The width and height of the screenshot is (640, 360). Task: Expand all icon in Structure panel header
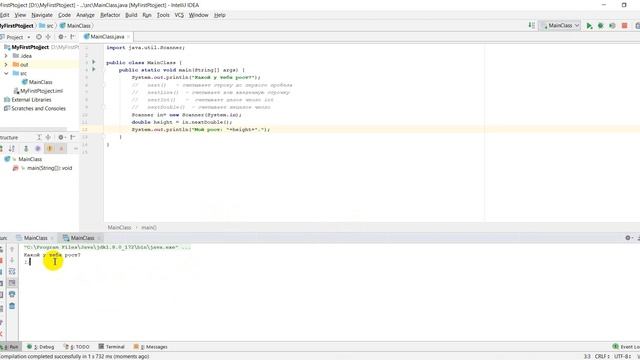tap(39, 138)
